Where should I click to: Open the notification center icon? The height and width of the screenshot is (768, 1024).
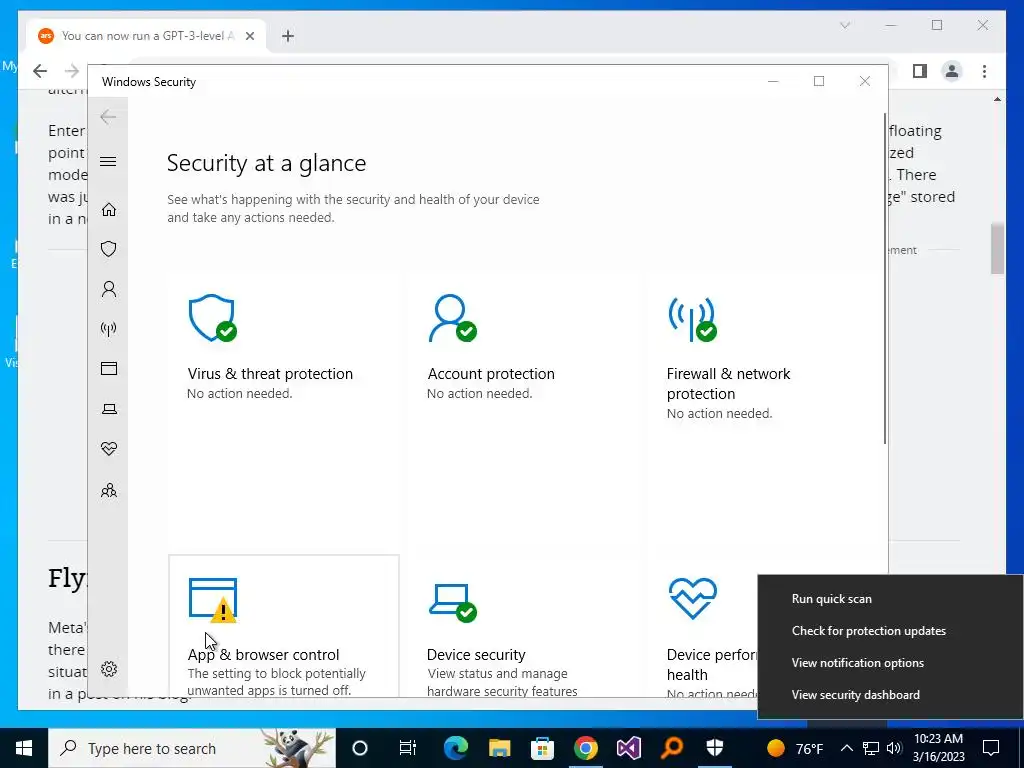pyautogui.click(x=991, y=748)
